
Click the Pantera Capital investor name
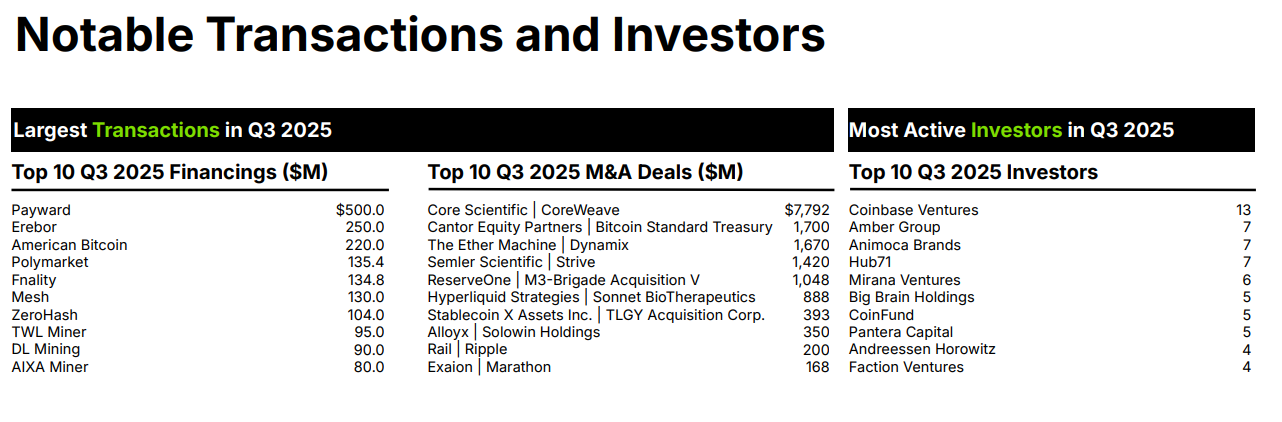(900, 332)
